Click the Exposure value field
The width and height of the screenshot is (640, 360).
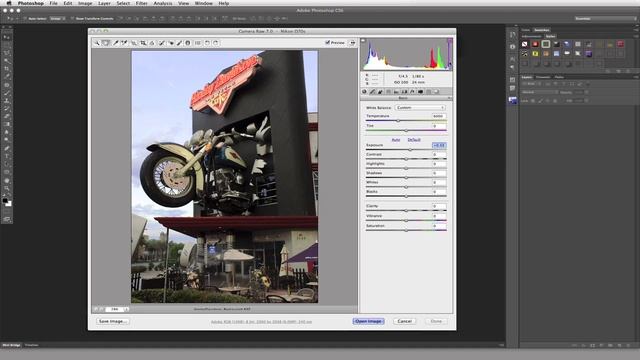[x=439, y=146]
